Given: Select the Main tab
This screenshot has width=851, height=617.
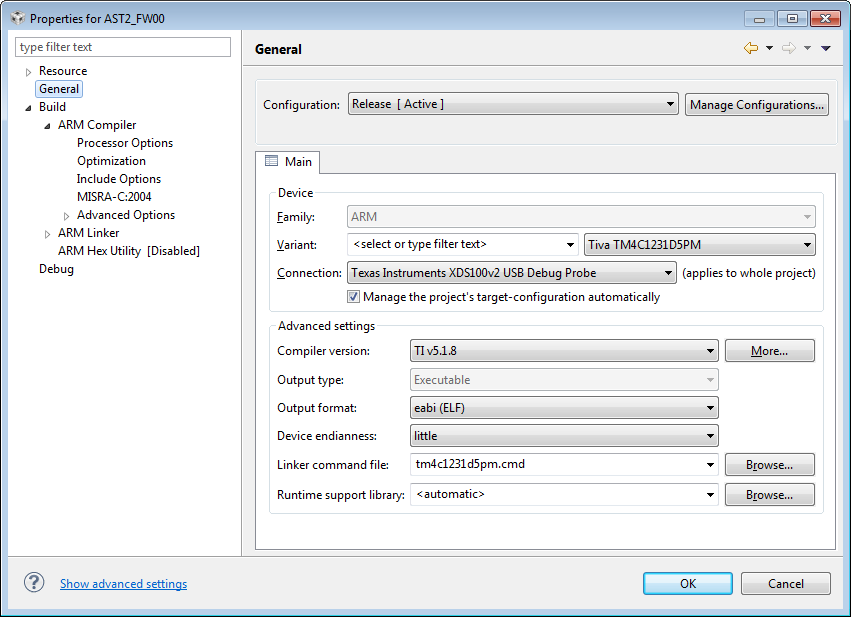Looking at the screenshot, I should pos(288,162).
